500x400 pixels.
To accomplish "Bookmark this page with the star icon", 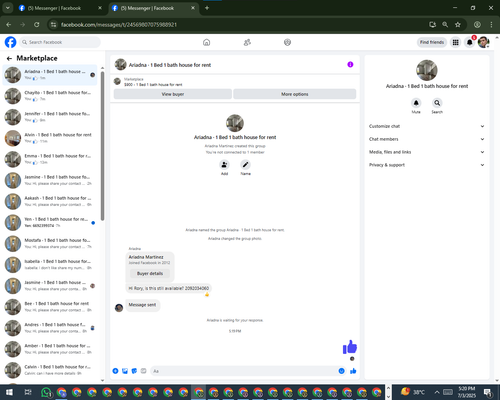I will click(x=458, y=24).
